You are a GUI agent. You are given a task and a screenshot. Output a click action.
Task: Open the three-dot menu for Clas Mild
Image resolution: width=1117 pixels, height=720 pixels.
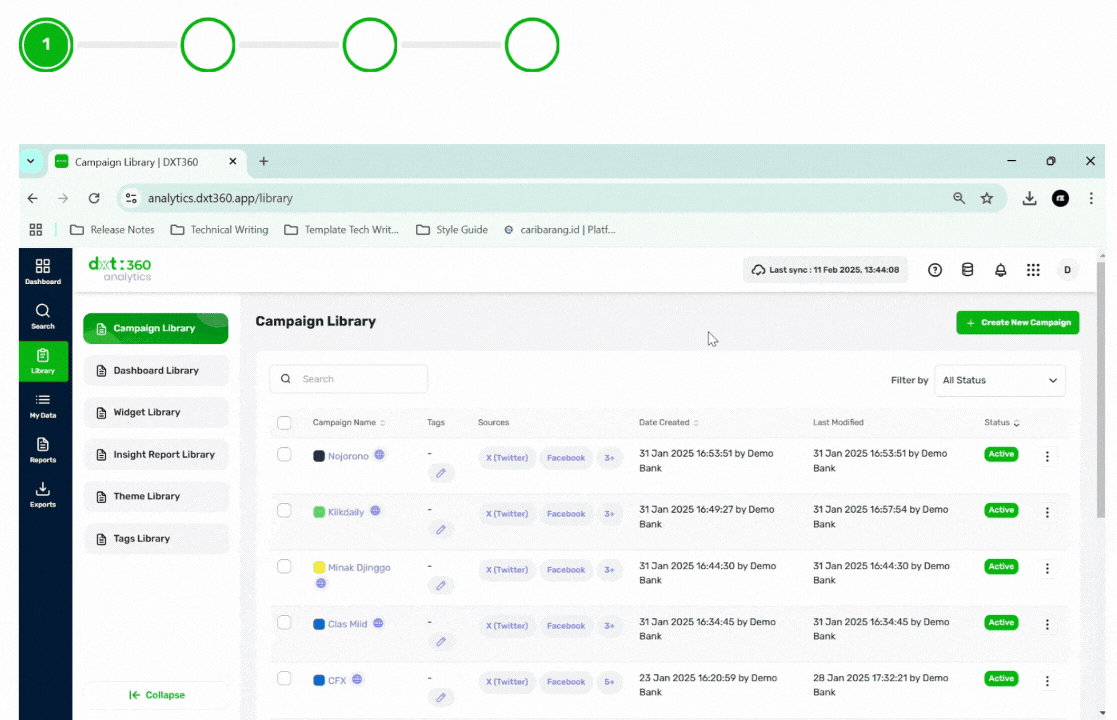(1046, 625)
